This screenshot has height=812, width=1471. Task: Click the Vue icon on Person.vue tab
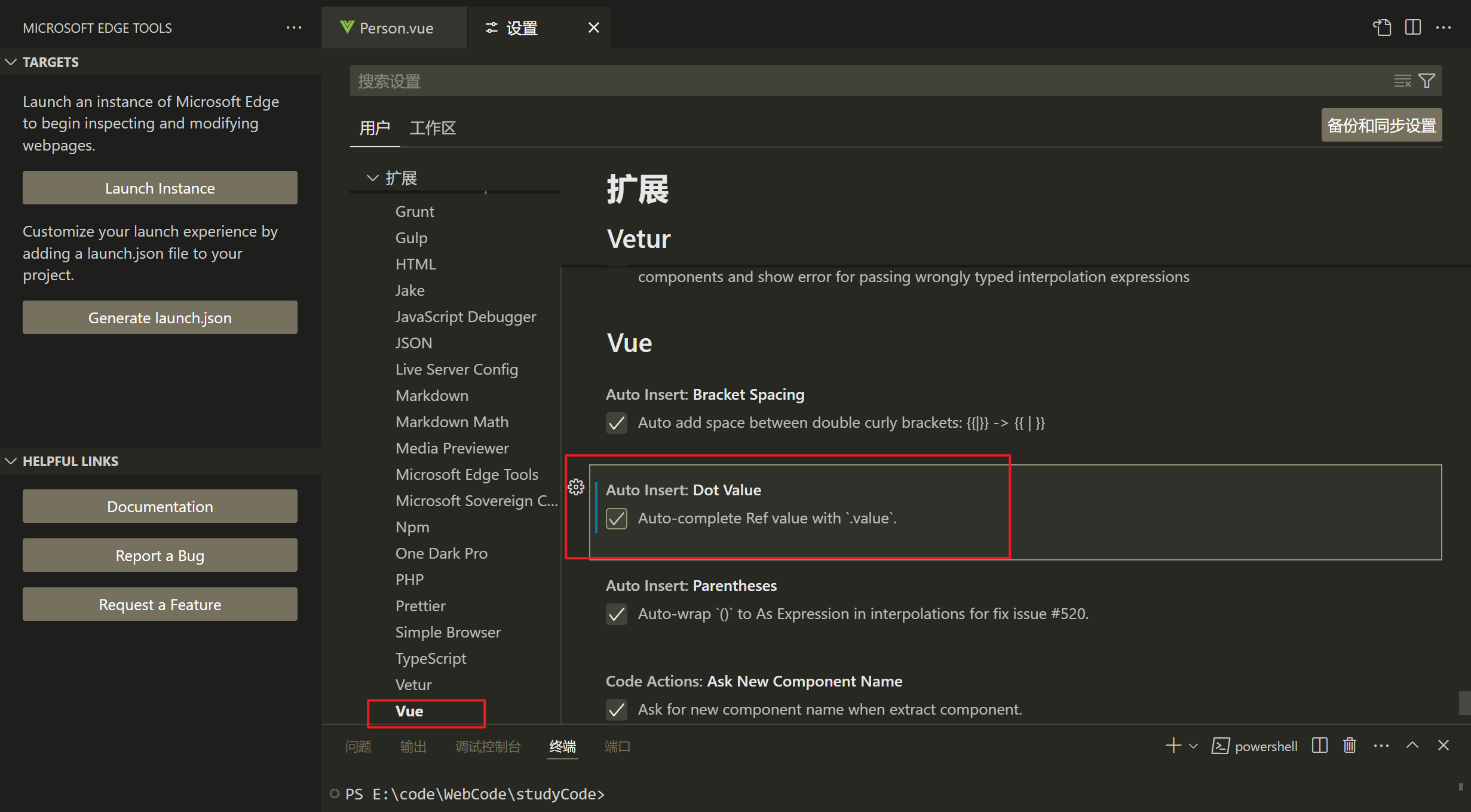coord(347,27)
